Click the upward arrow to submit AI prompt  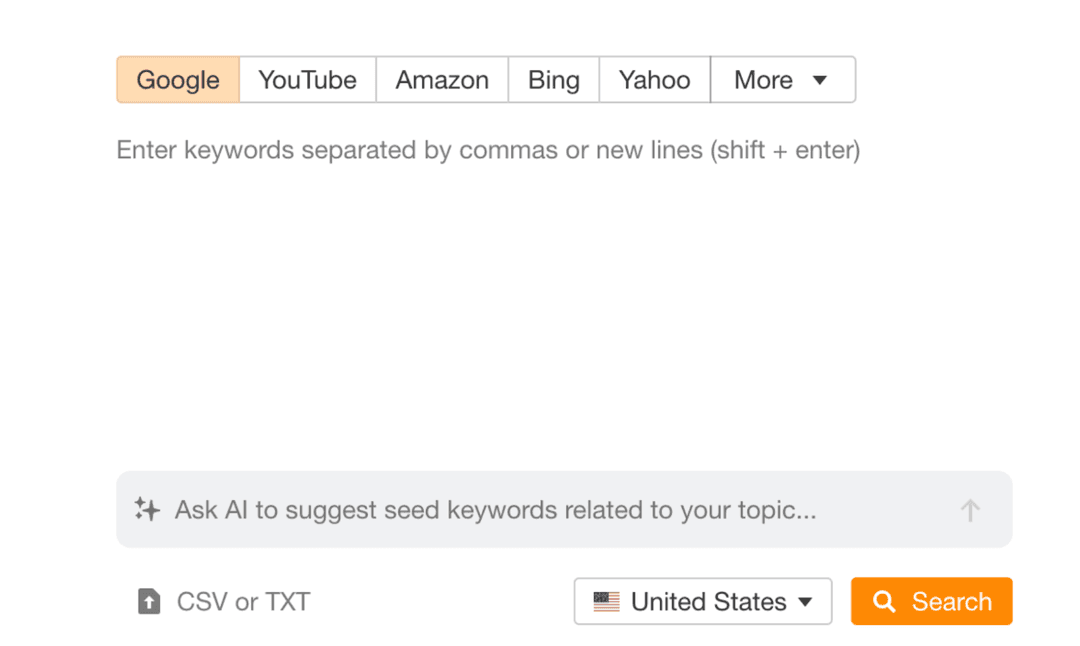click(x=969, y=509)
